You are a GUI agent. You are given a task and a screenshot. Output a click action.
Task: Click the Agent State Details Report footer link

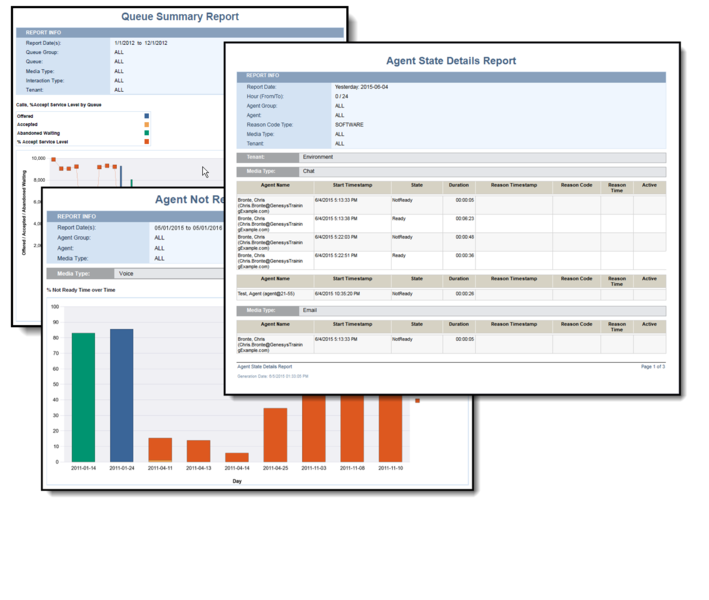(x=264, y=367)
